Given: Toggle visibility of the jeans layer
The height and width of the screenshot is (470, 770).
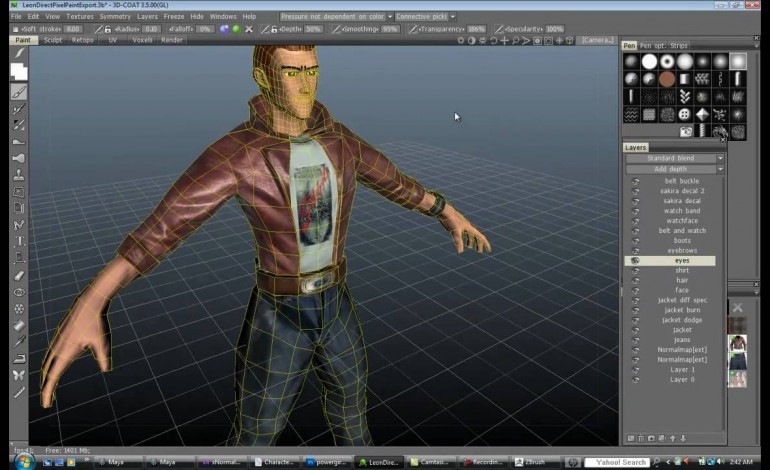Looking at the screenshot, I should click(635, 340).
